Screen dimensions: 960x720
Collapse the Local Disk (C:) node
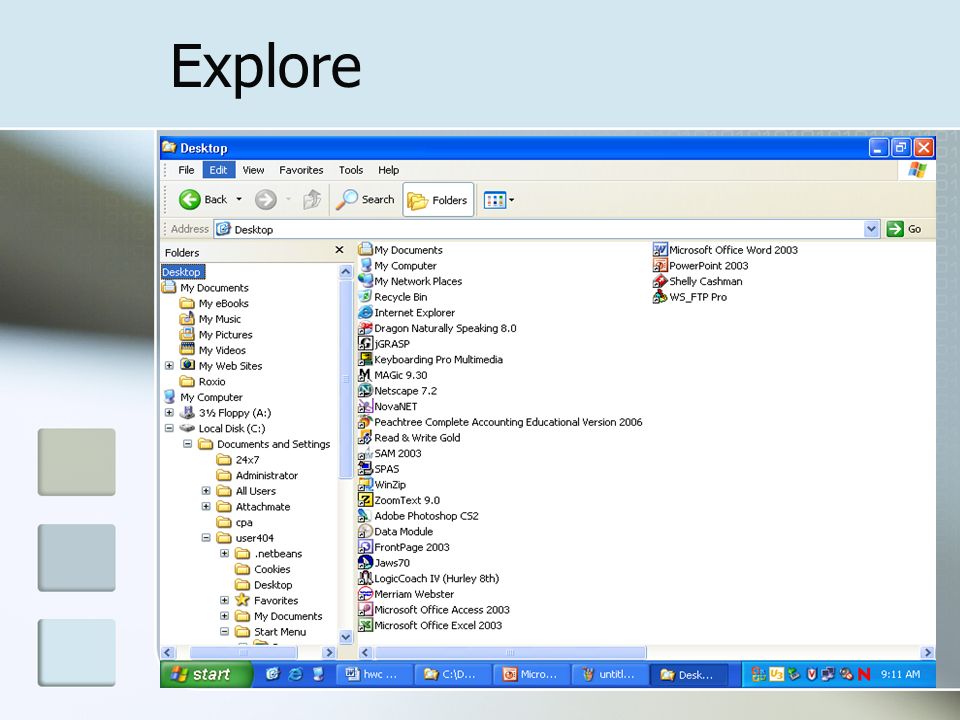(x=169, y=429)
